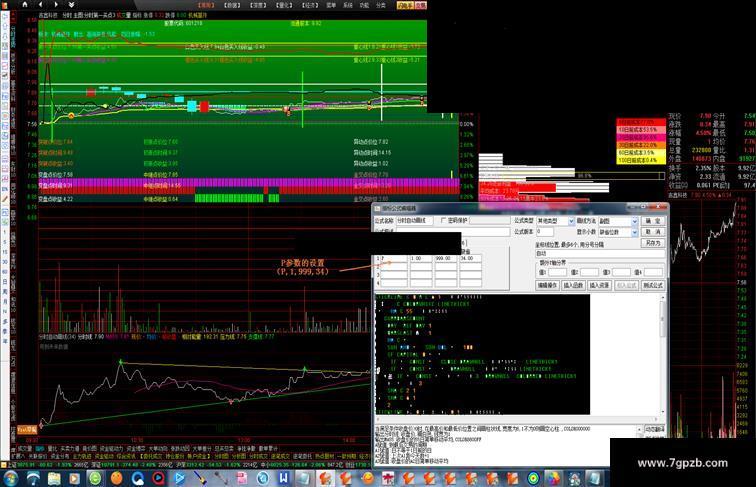This screenshot has width=756, height=487.
Task: Select parameter cell with value 34.00
Action: coord(470,258)
